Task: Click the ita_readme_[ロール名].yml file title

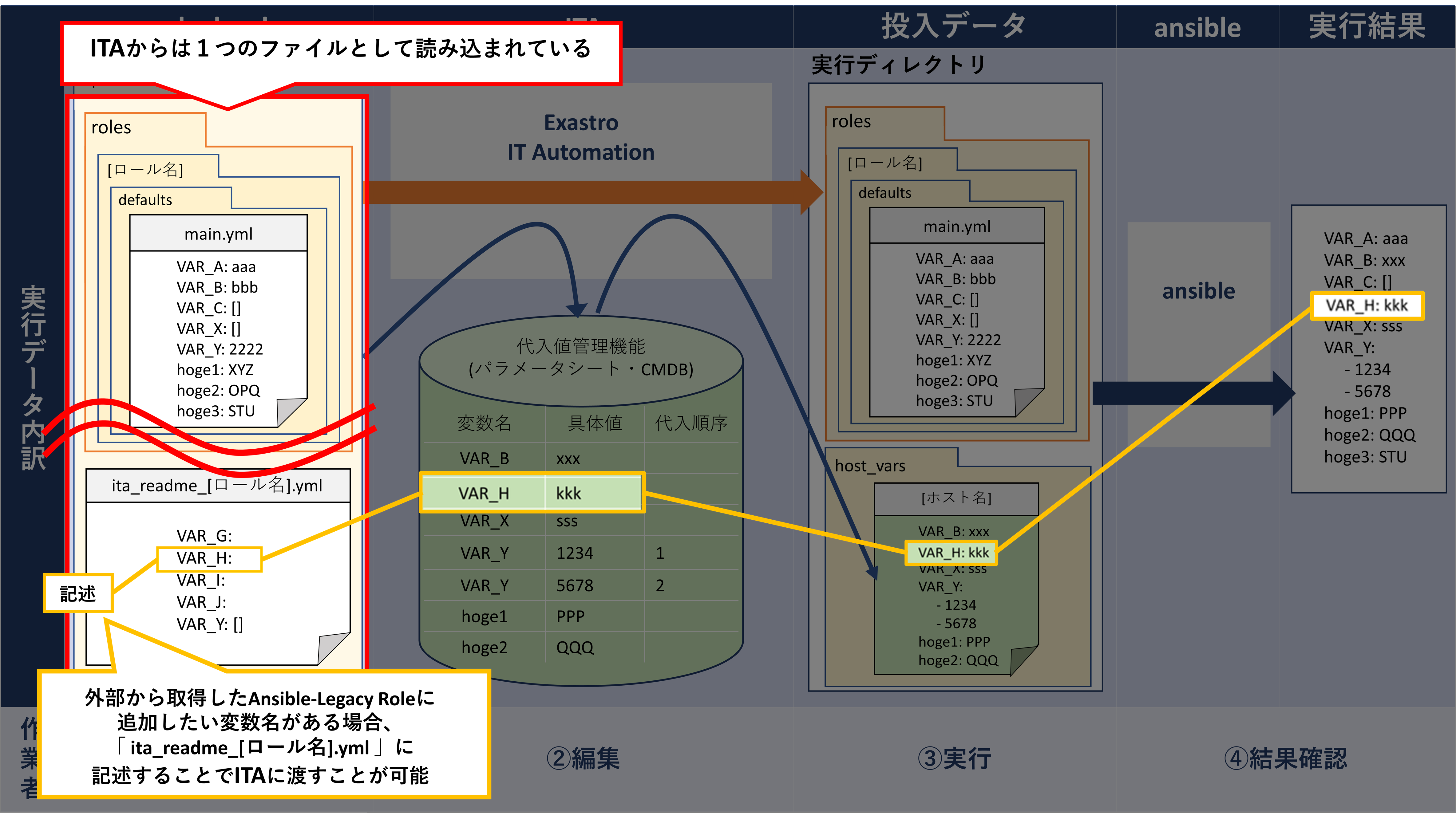Action: [x=217, y=485]
